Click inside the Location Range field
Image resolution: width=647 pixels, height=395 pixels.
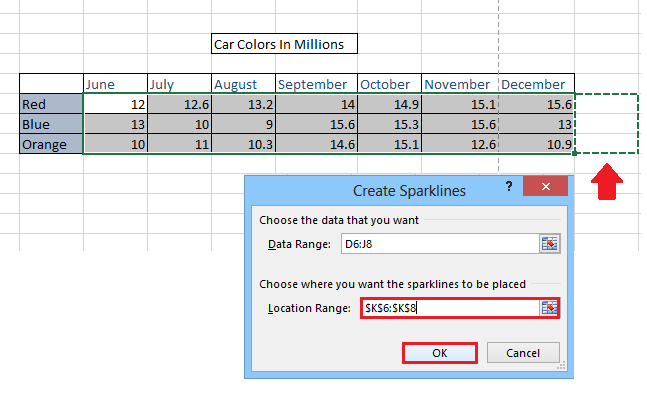450,308
